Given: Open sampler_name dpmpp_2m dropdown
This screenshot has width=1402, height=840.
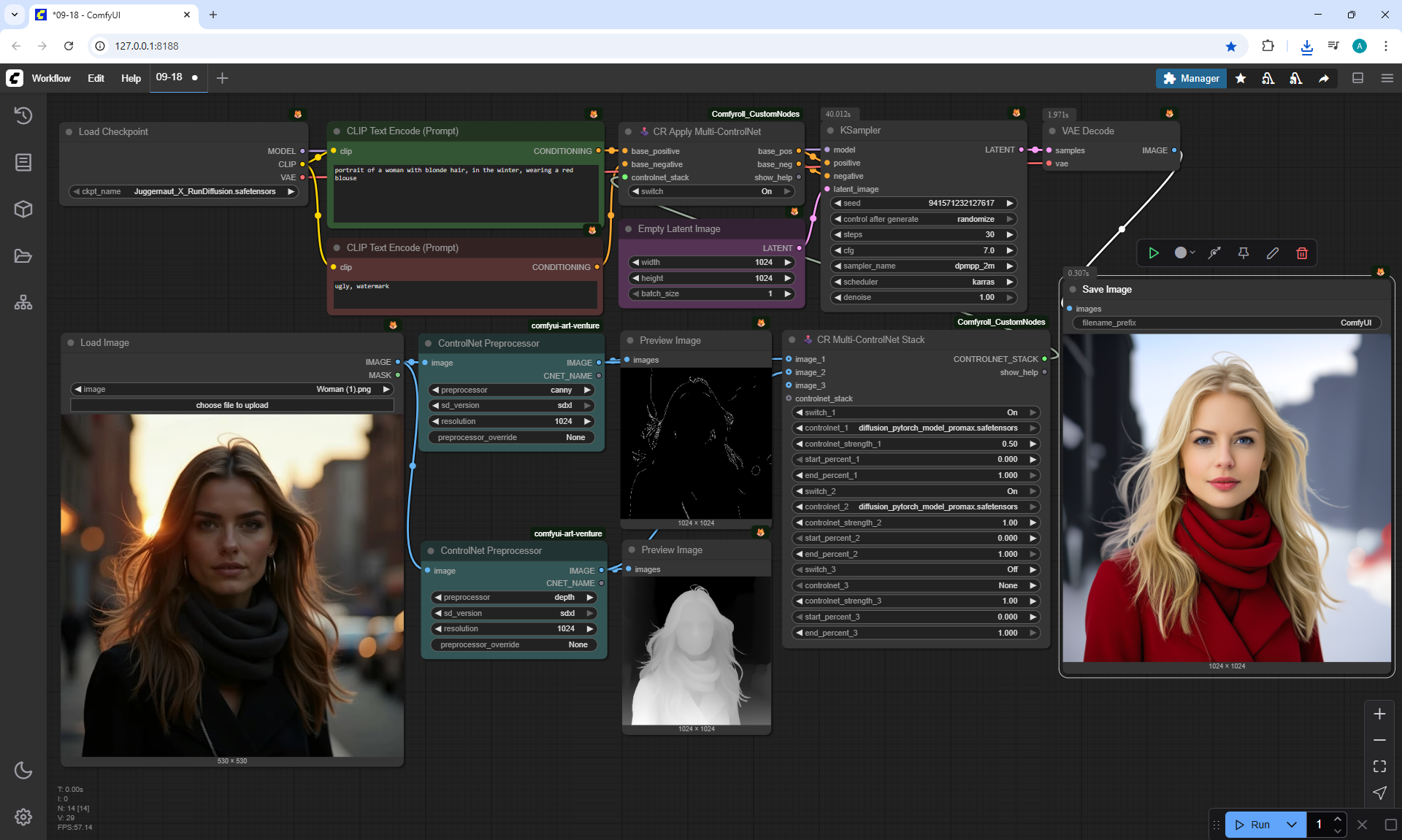Looking at the screenshot, I should [923, 266].
